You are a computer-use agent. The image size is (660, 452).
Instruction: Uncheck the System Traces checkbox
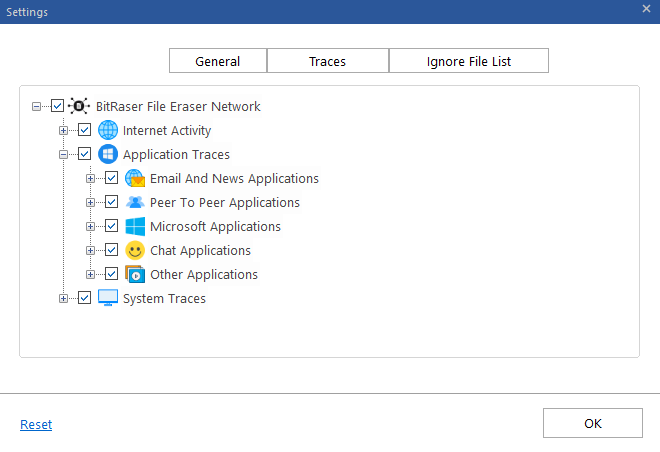[85, 298]
